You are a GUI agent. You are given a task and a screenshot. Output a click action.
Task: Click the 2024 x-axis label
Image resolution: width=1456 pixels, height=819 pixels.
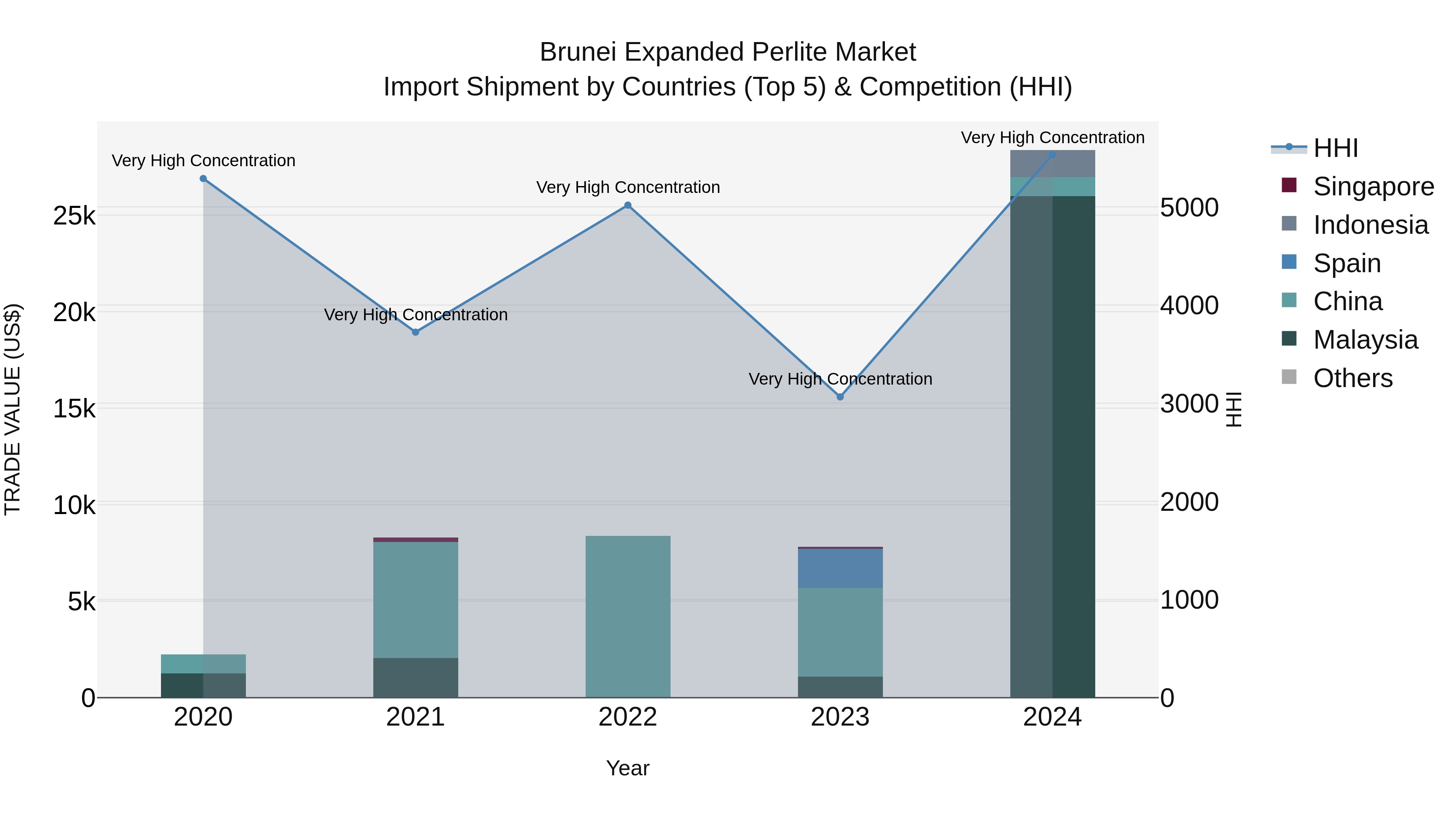[1052, 717]
